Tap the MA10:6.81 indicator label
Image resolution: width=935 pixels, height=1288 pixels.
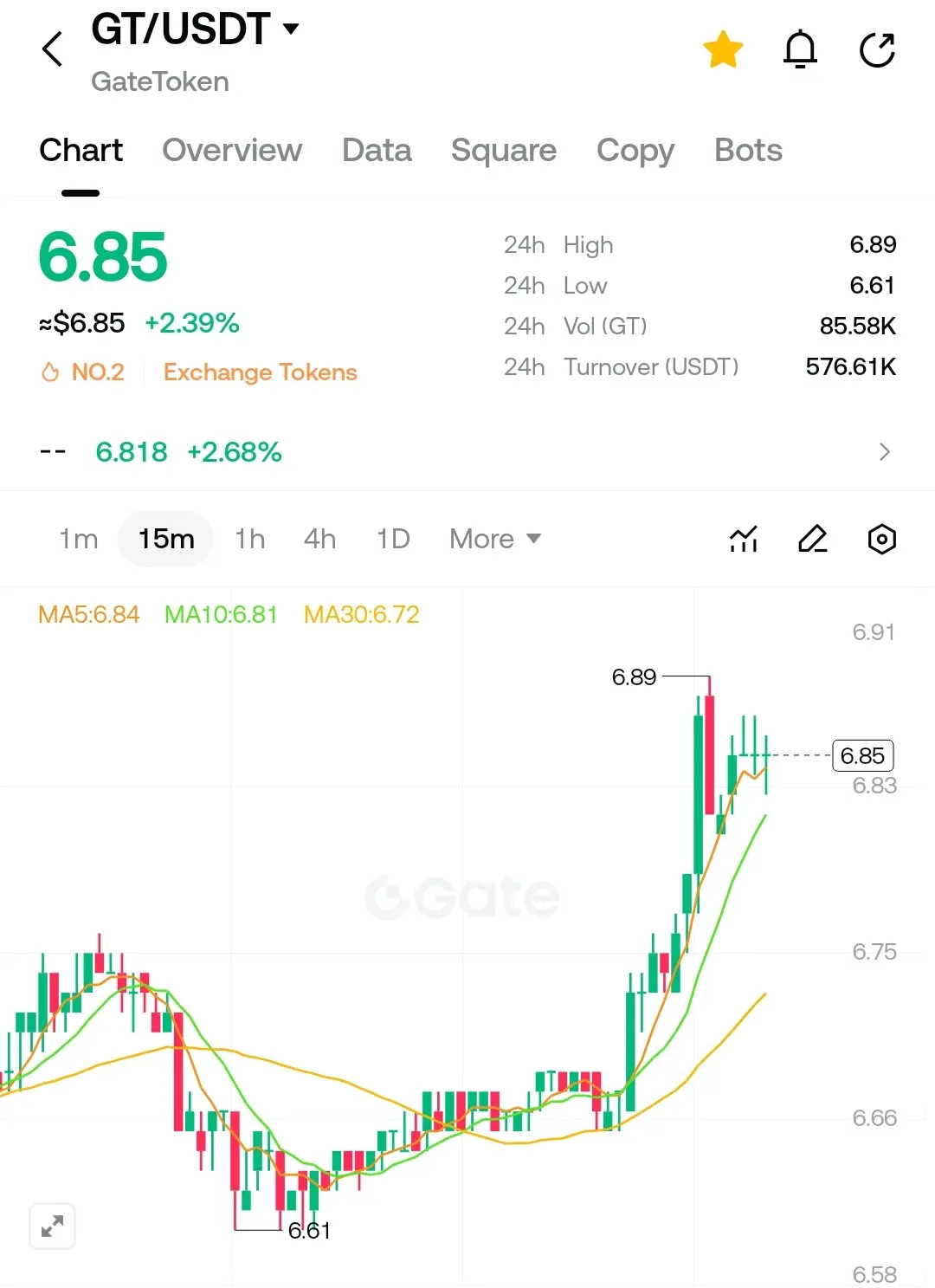pyautogui.click(x=221, y=614)
